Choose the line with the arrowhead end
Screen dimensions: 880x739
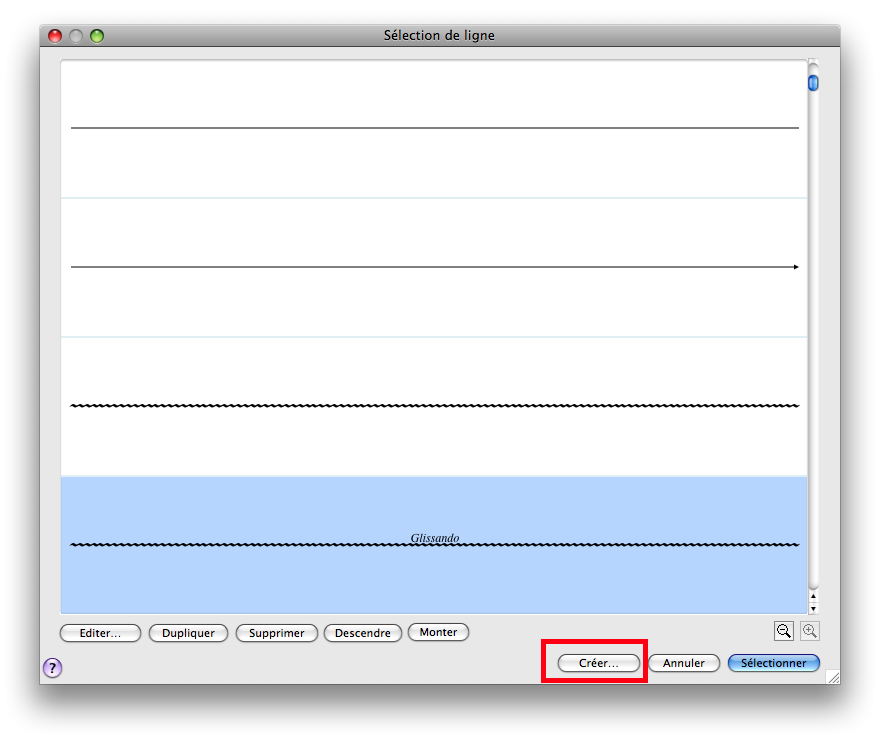[434, 267]
